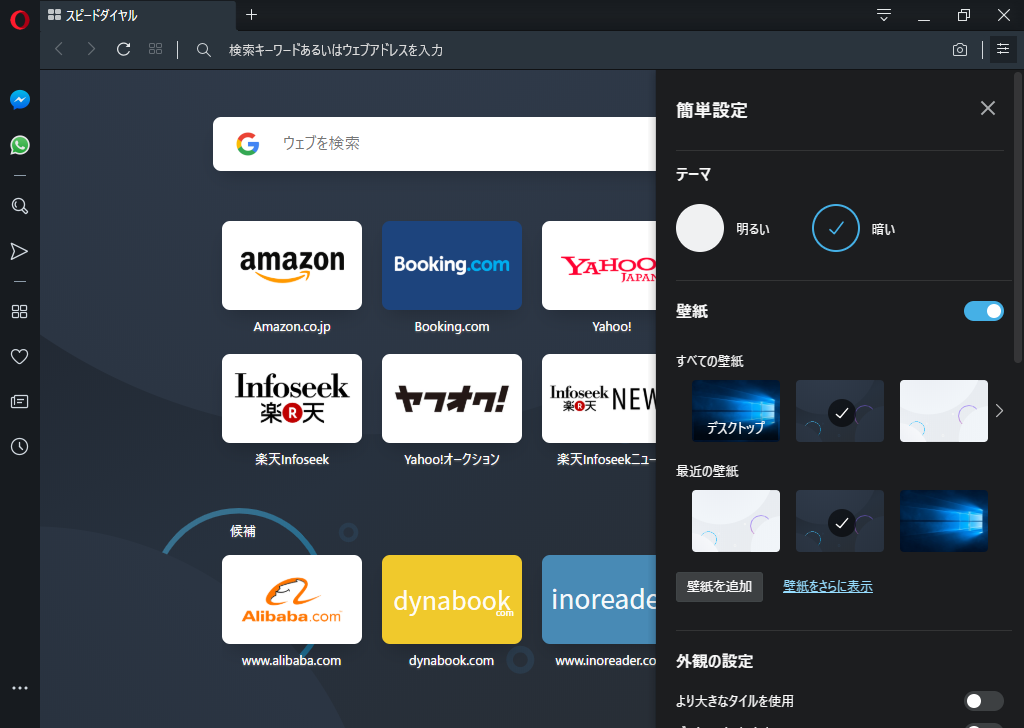The image size is (1024, 728).
Task: Reload the page with the refresh icon
Action: tap(122, 48)
